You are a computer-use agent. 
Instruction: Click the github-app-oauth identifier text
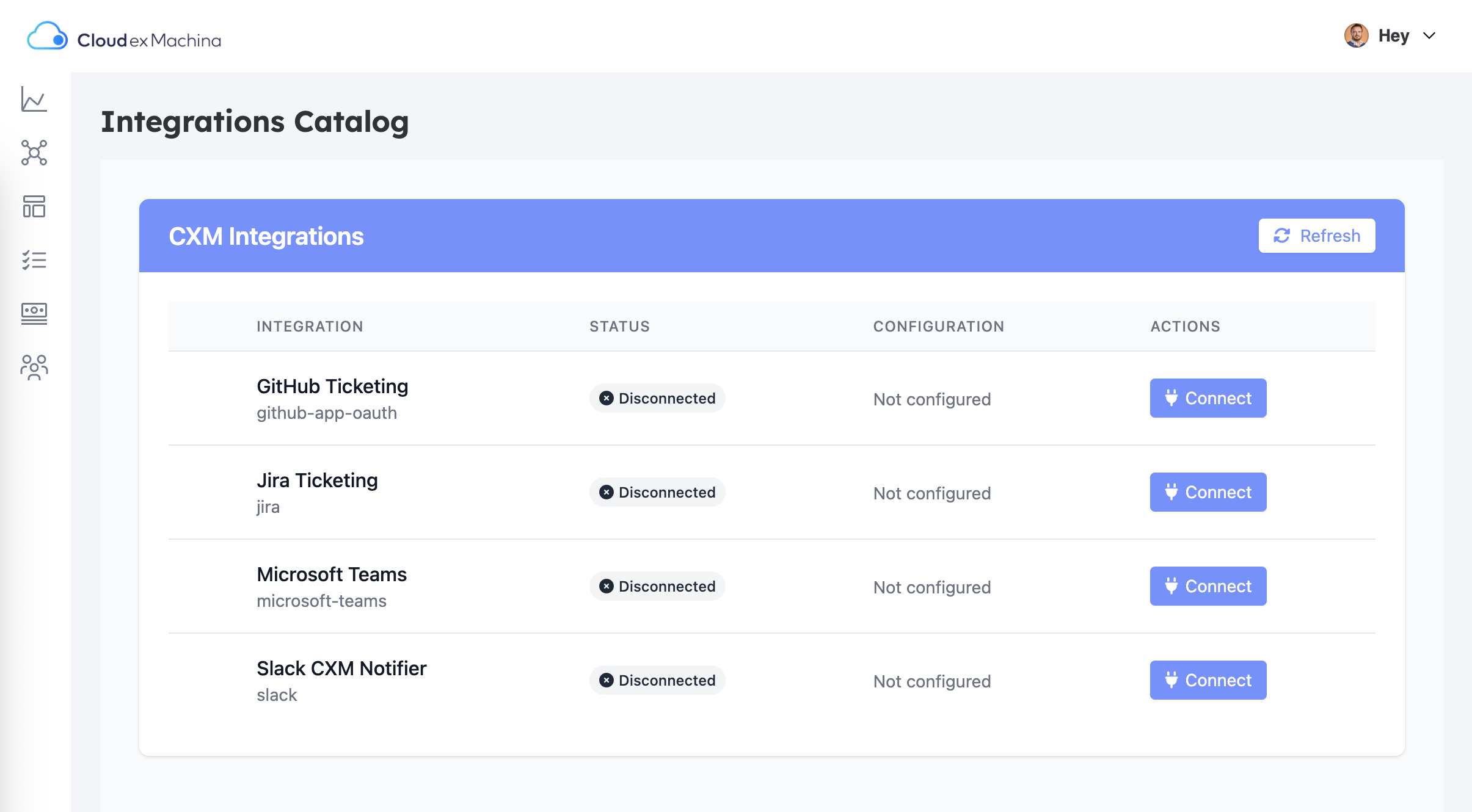[327, 413]
